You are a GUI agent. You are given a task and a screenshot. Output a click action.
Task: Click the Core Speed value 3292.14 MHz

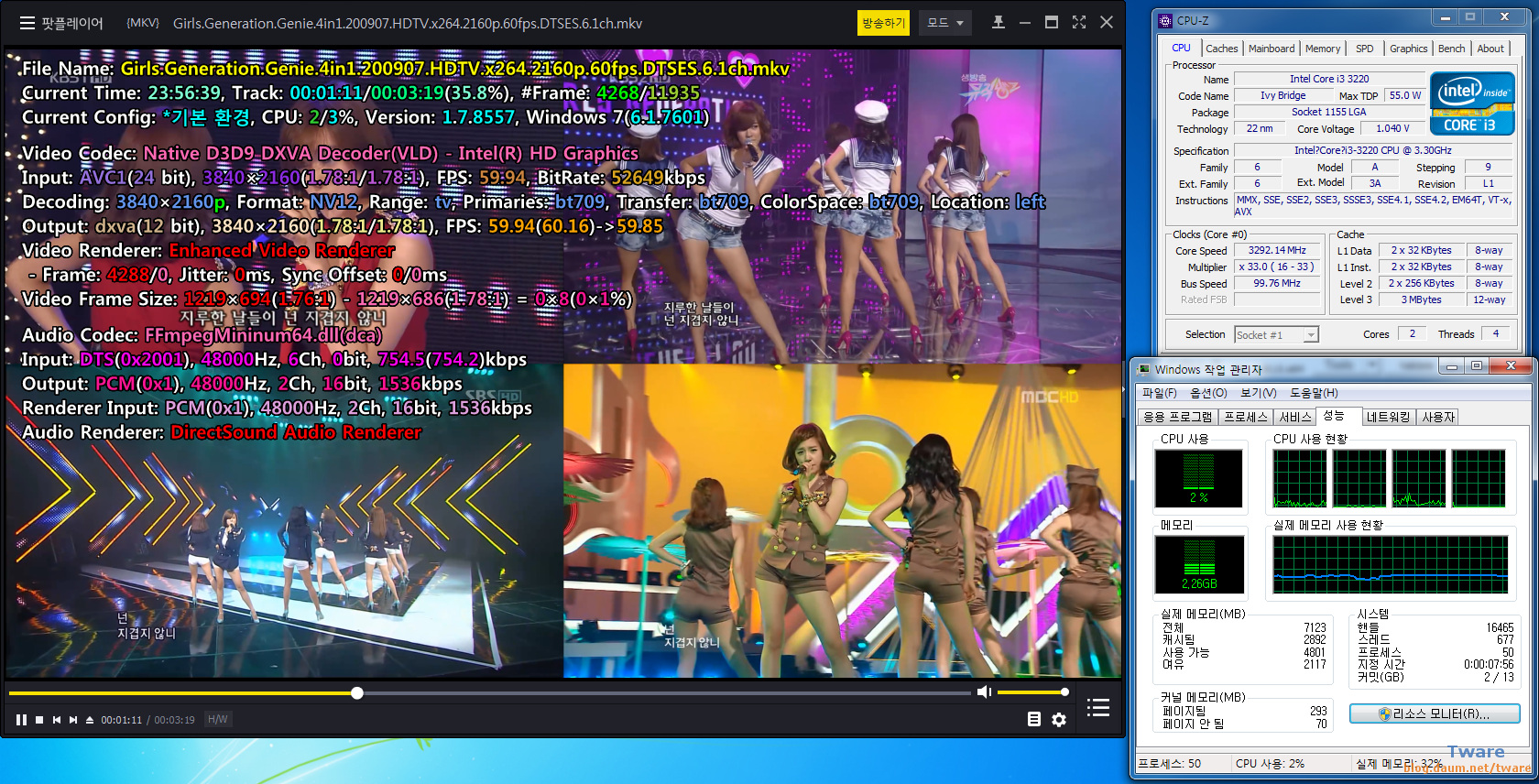click(1277, 250)
